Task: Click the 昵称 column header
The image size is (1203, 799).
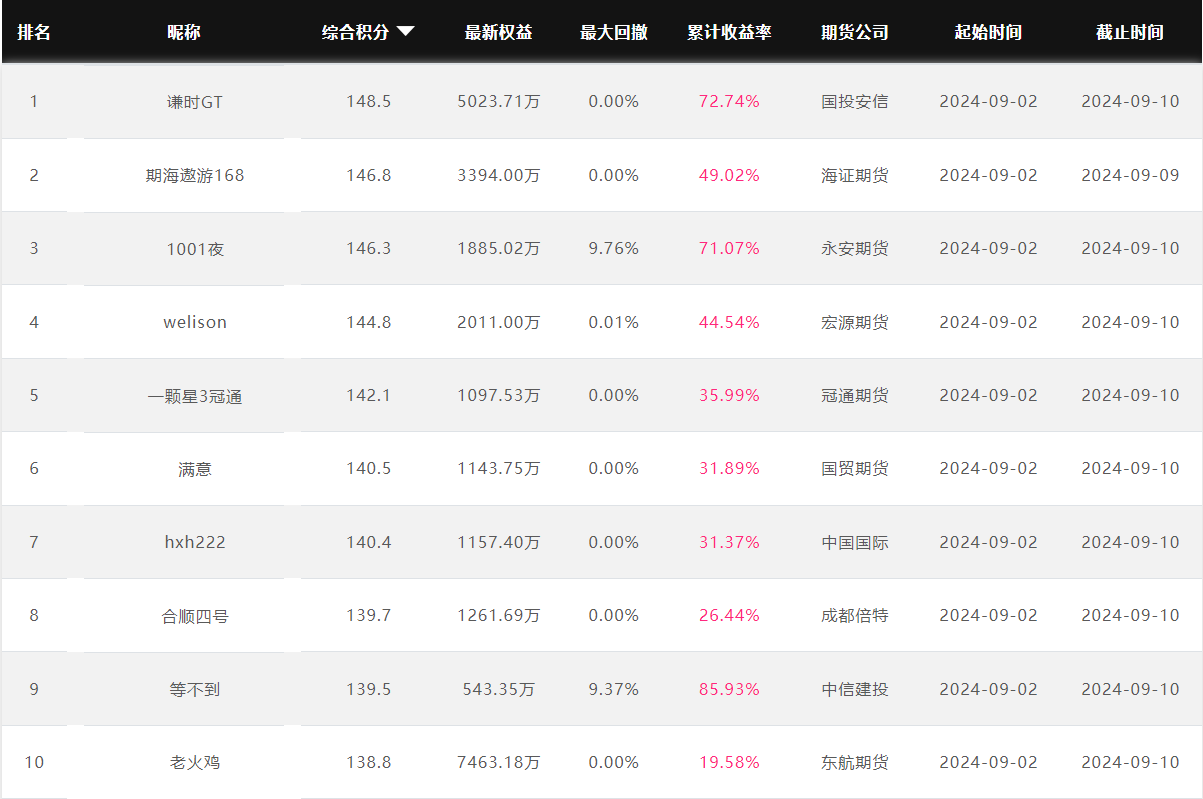Action: tap(184, 32)
